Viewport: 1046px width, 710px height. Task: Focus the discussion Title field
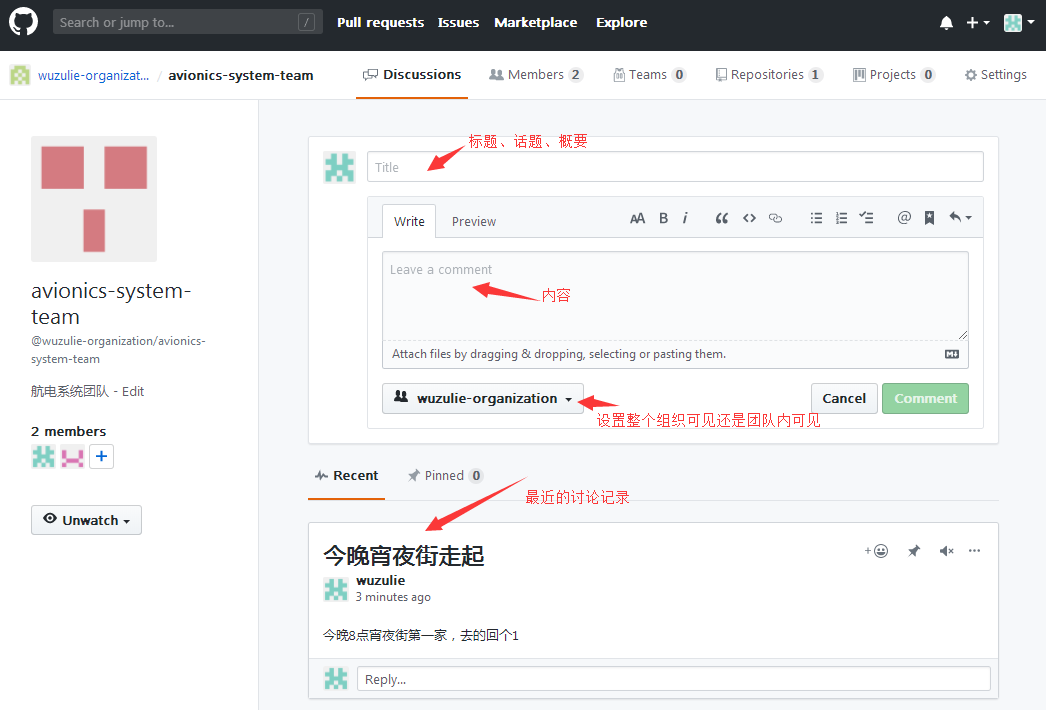(675, 167)
